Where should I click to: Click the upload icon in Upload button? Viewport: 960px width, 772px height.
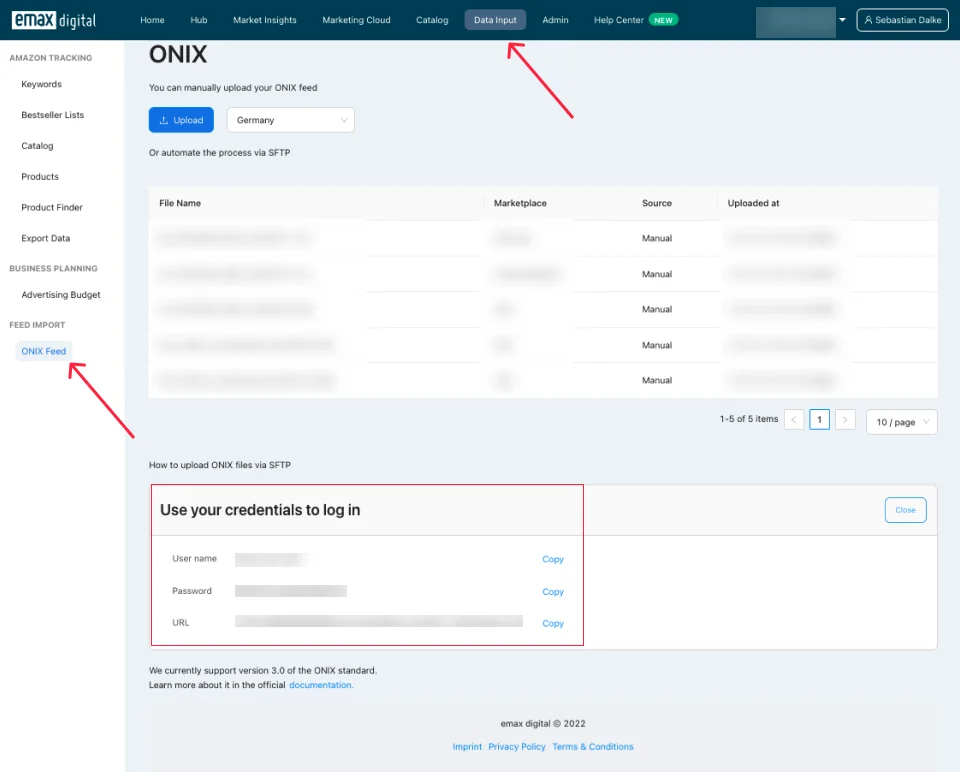point(163,121)
